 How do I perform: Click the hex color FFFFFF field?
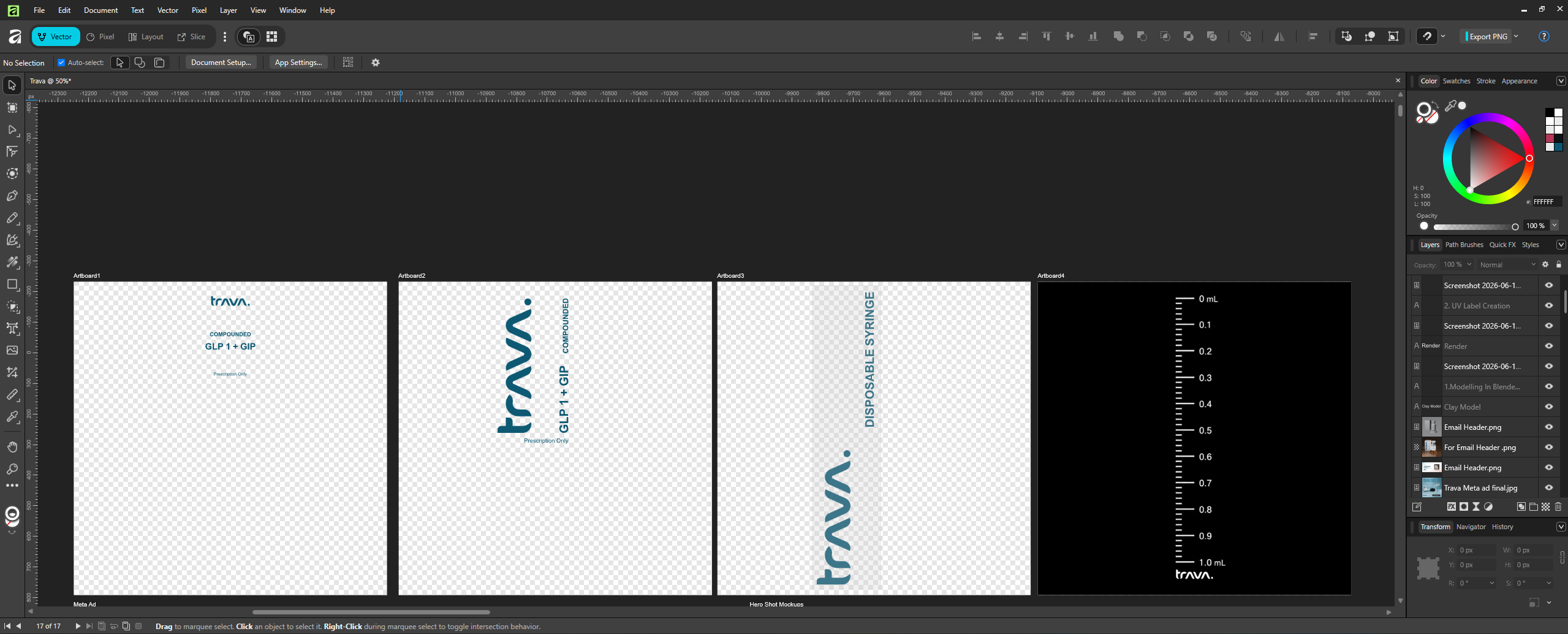click(1547, 202)
